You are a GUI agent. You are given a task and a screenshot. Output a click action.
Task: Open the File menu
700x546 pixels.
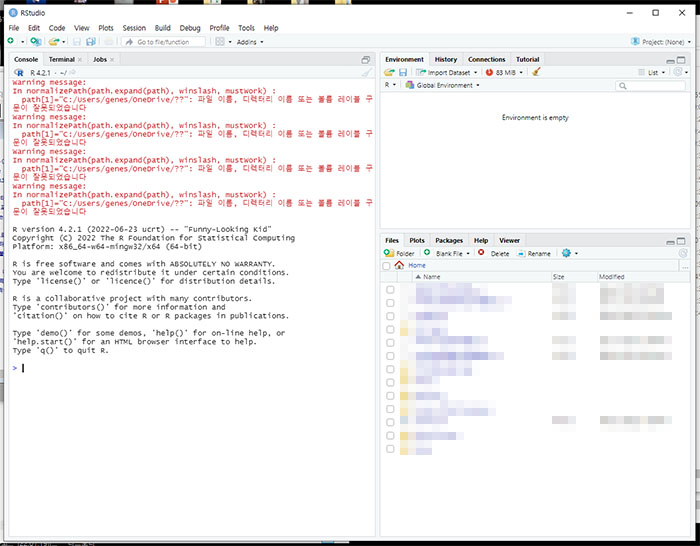point(14,28)
